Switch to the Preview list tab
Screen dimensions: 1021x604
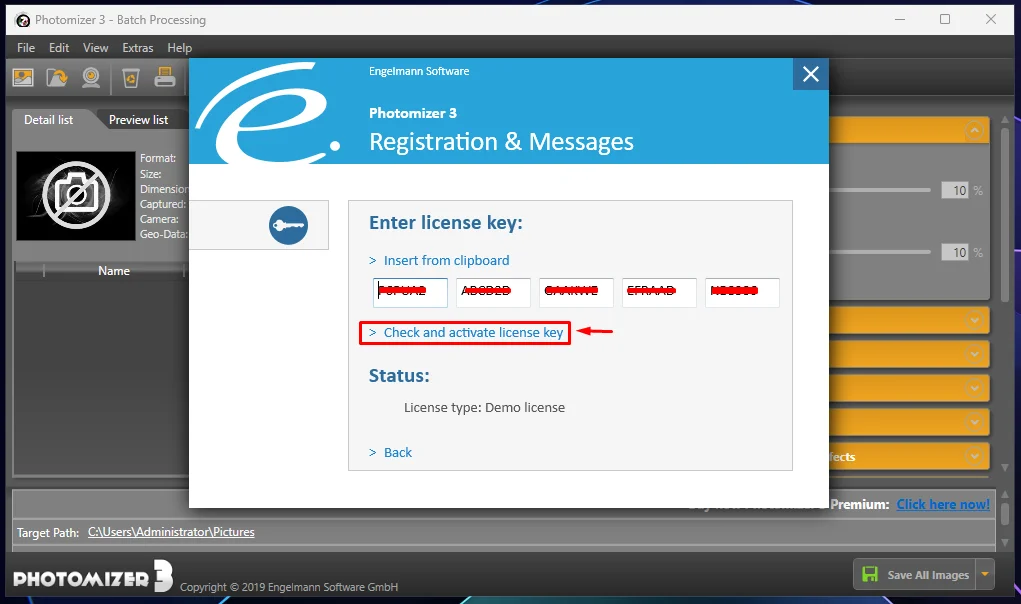(x=138, y=120)
